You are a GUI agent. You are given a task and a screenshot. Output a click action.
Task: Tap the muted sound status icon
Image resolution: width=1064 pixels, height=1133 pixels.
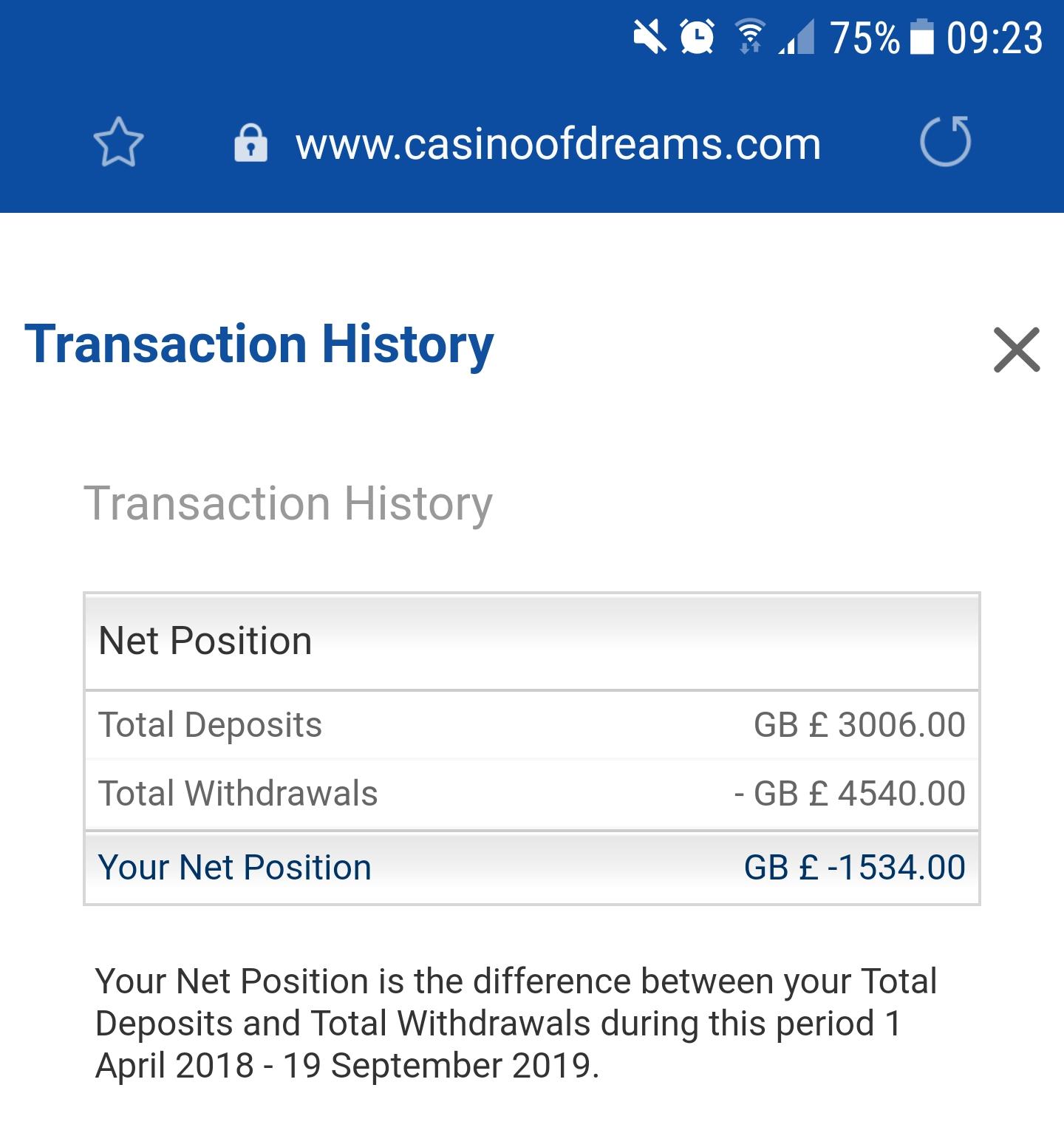[x=649, y=36]
